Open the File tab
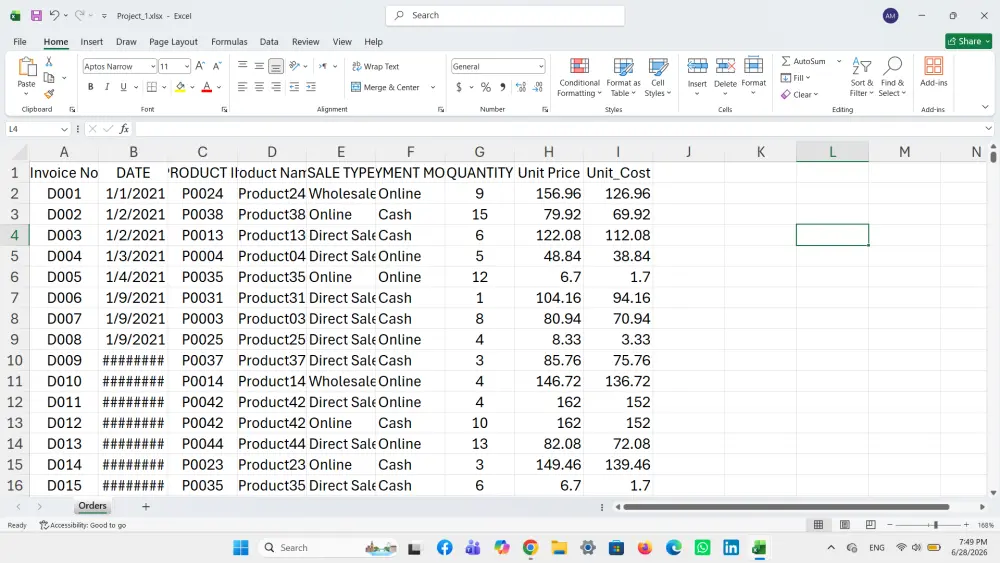Screen dimensions: 1000x563 20,41
